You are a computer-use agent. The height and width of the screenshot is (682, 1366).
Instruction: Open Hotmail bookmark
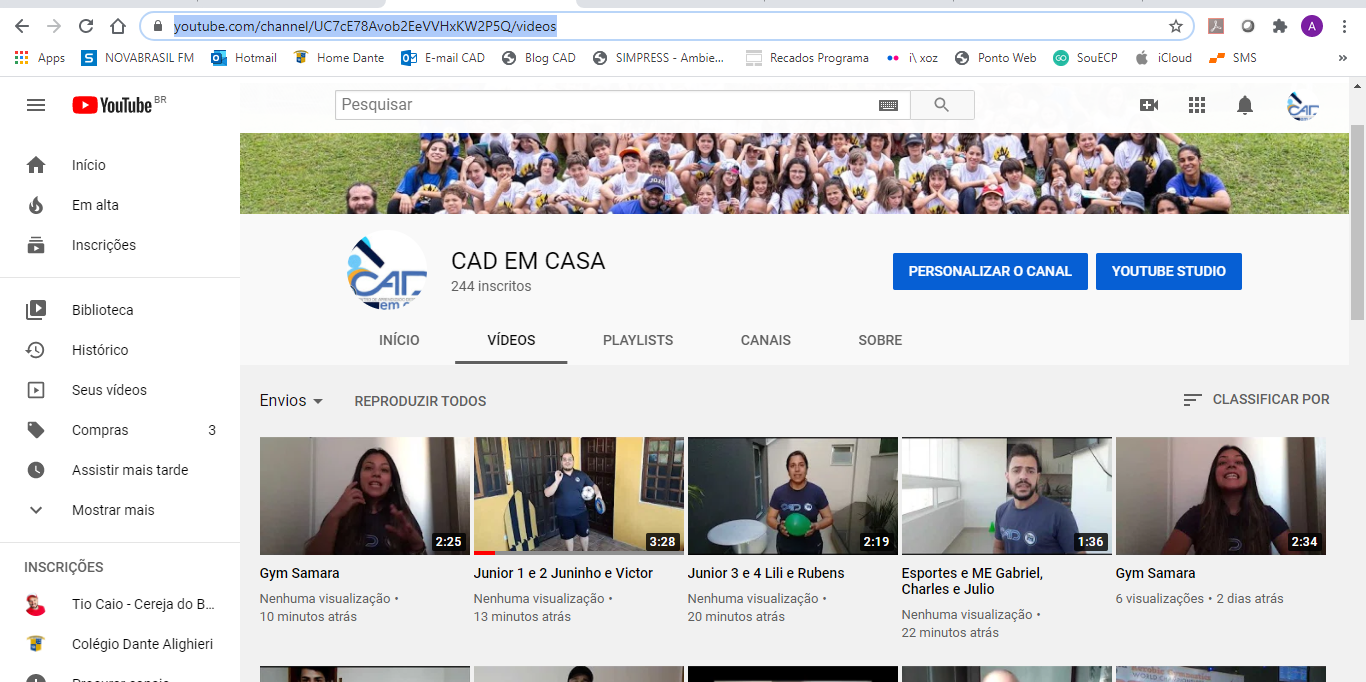(x=244, y=58)
